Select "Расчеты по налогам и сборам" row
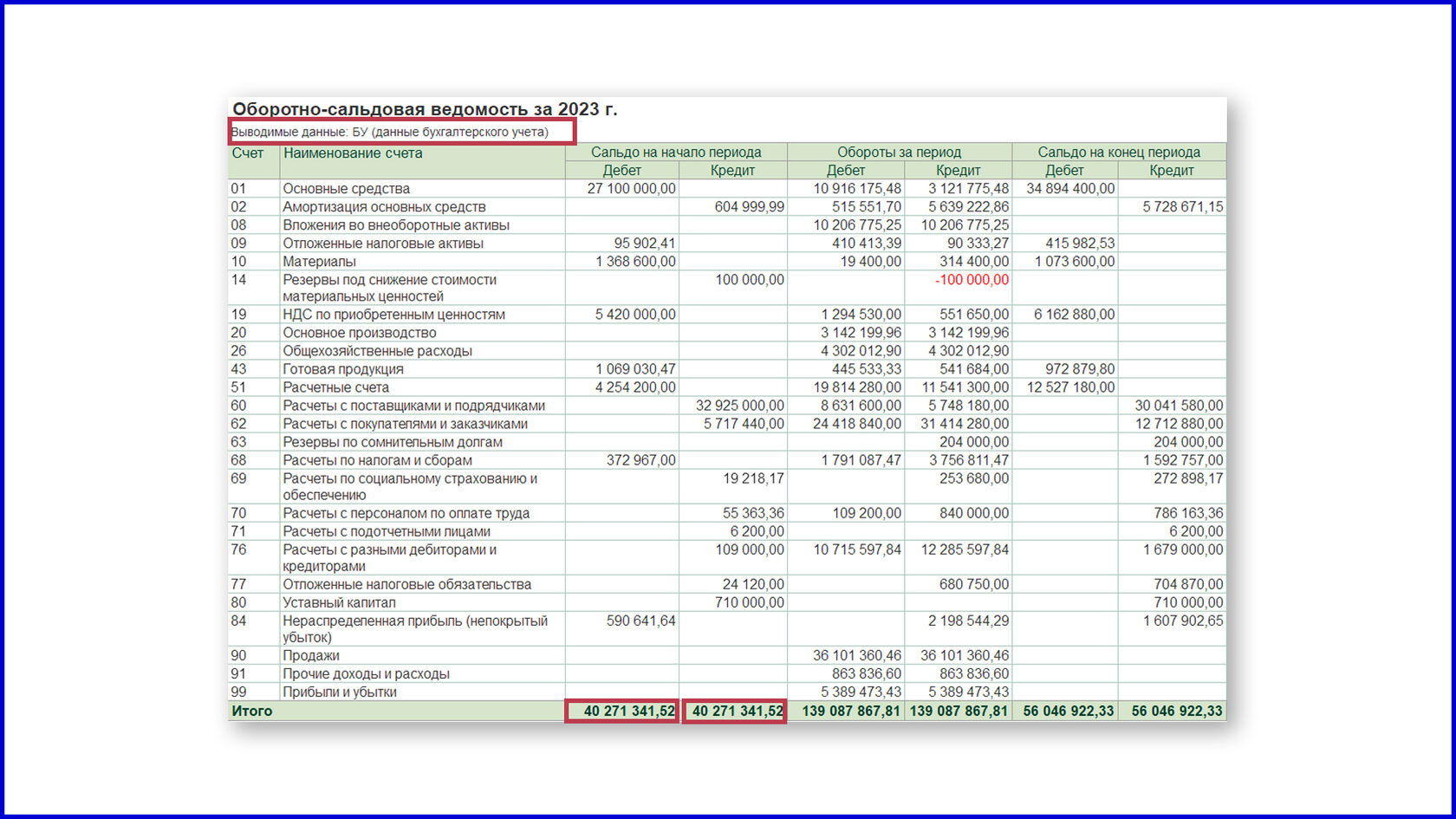The width and height of the screenshot is (1456, 819). (x=726, y=460)
